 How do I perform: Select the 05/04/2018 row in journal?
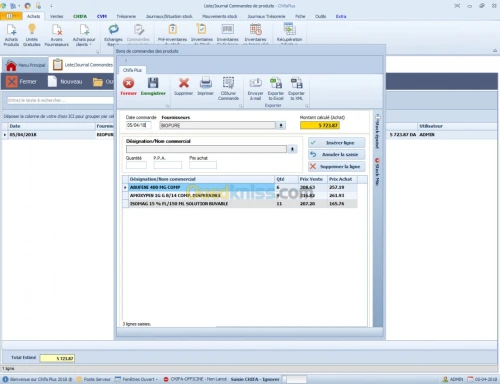tap(58, 135)
